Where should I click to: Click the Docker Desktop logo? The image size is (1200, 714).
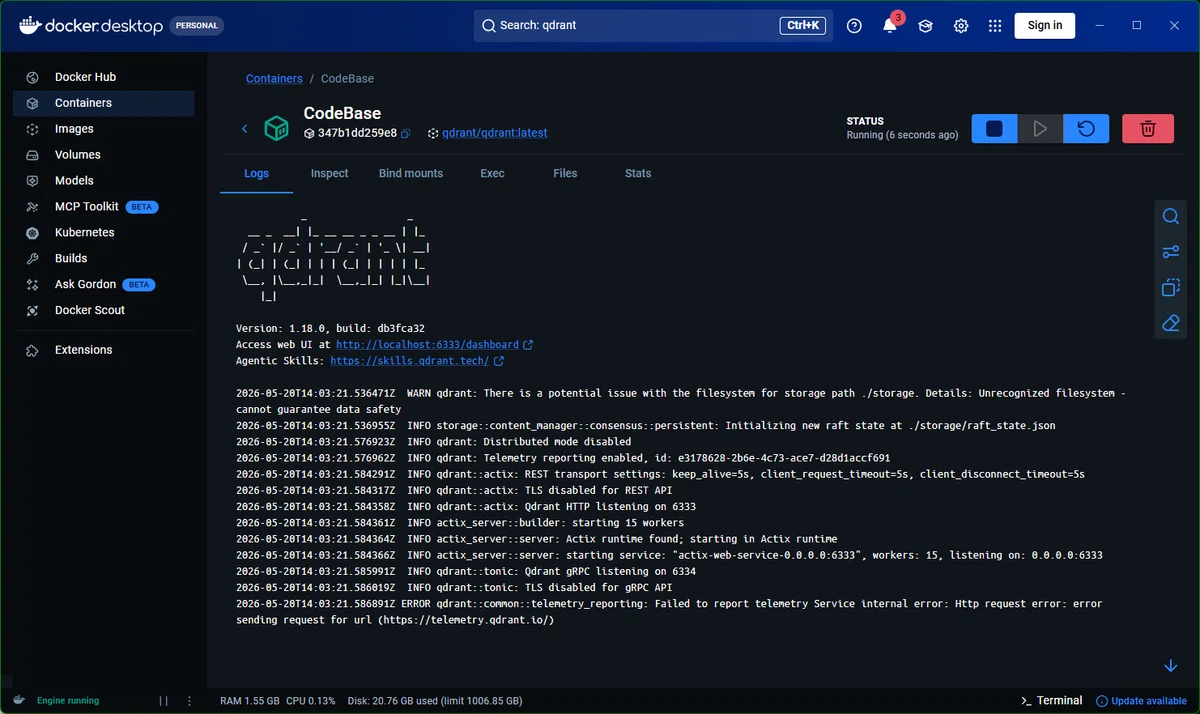[x=90, y=26]
